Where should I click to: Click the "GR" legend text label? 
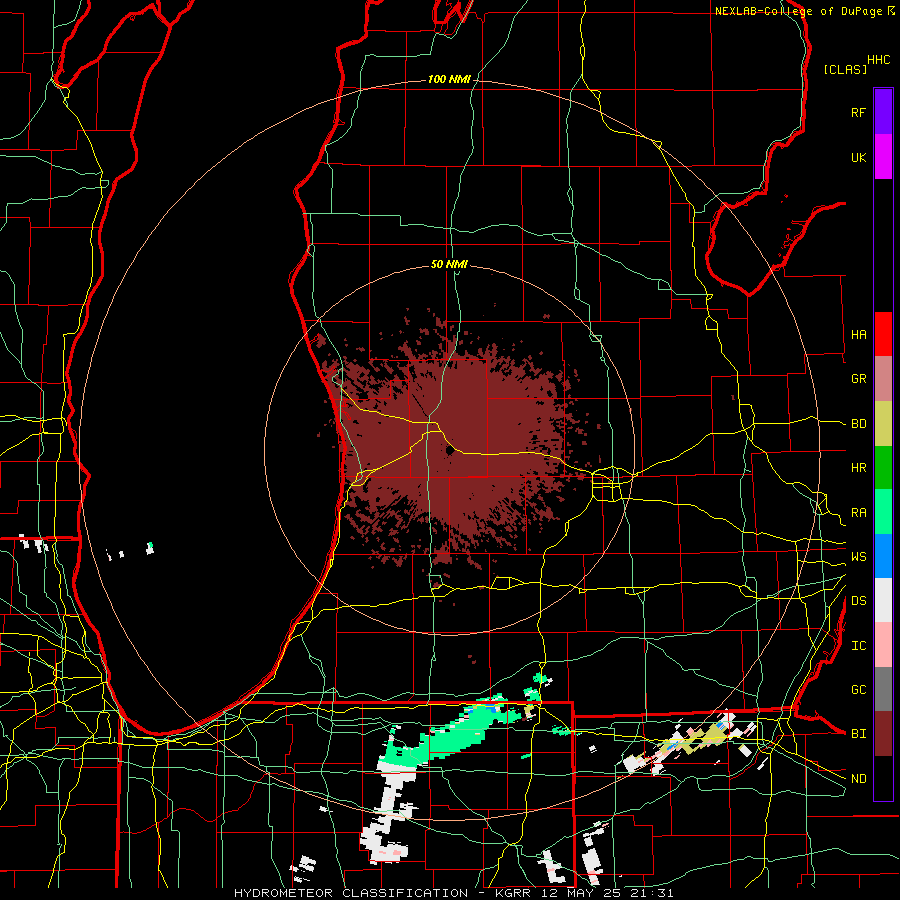(859, 379)
